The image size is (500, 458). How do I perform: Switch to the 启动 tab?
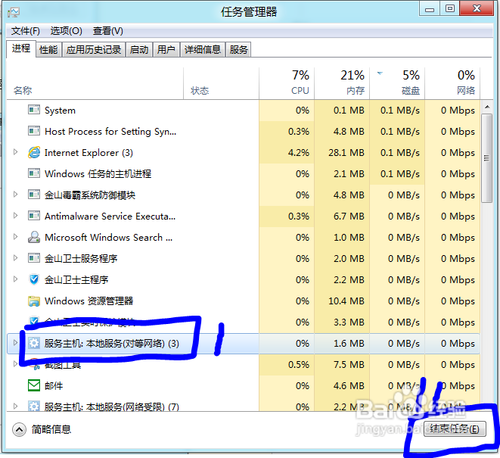pos(139,50)
